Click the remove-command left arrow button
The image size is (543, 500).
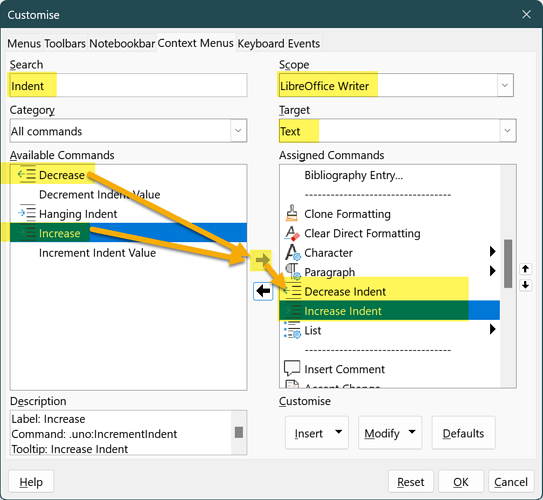click(263, 291)
